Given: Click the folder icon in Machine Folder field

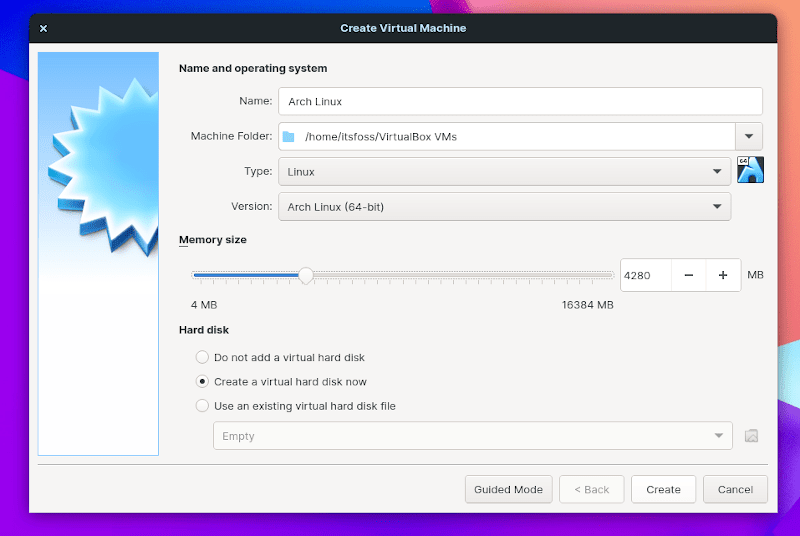Looking at the screenshot, I should [x=289, y=137].
